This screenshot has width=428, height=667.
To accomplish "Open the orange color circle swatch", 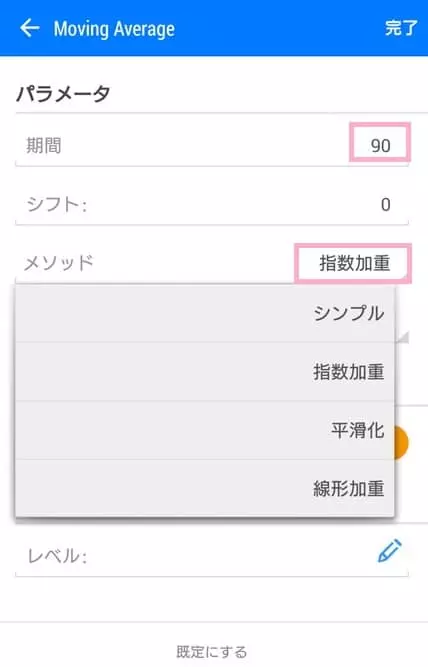I will [x=401, y=443].
